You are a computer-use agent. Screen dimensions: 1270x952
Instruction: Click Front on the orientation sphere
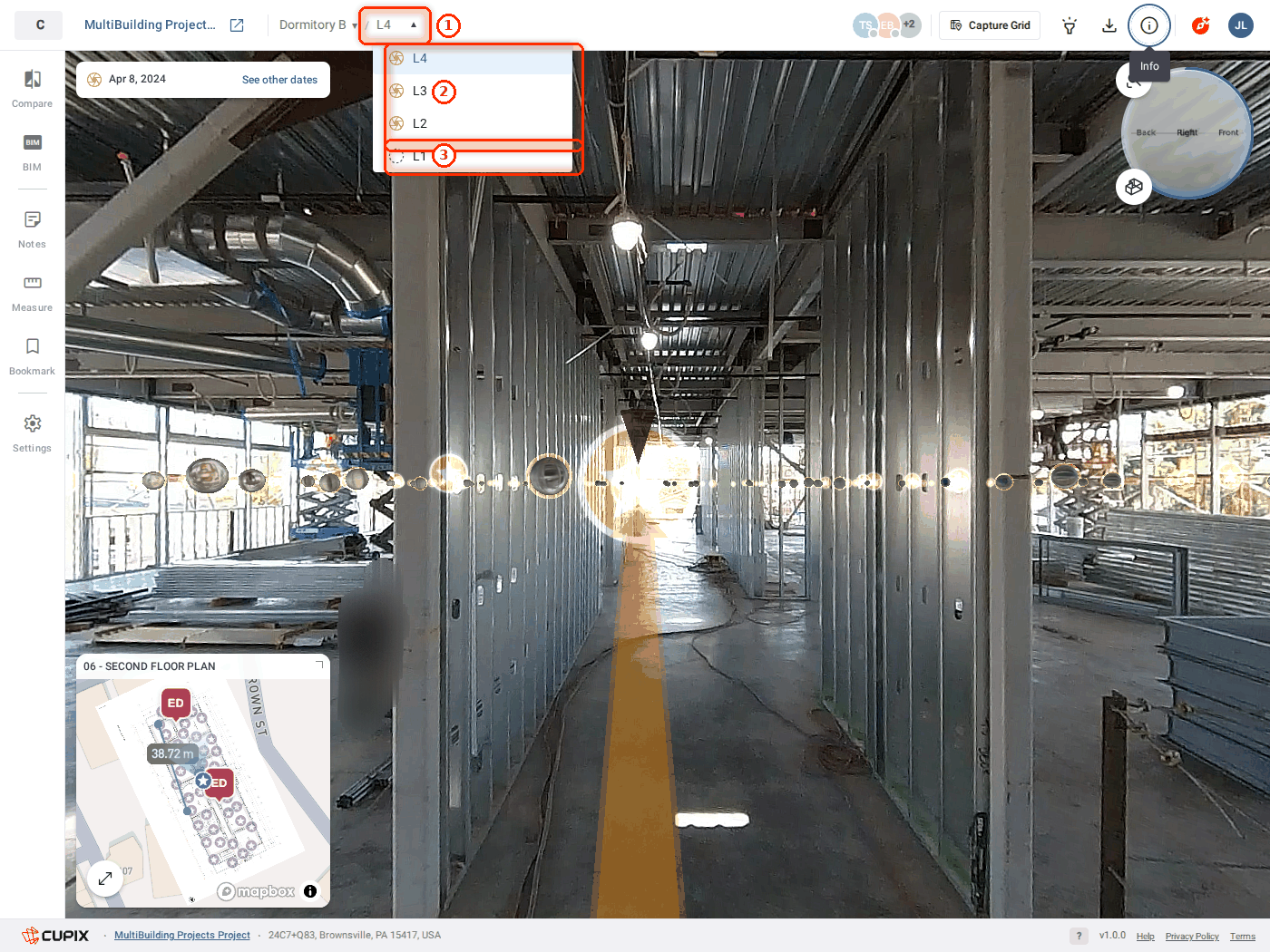click(x=1228, y=132)
